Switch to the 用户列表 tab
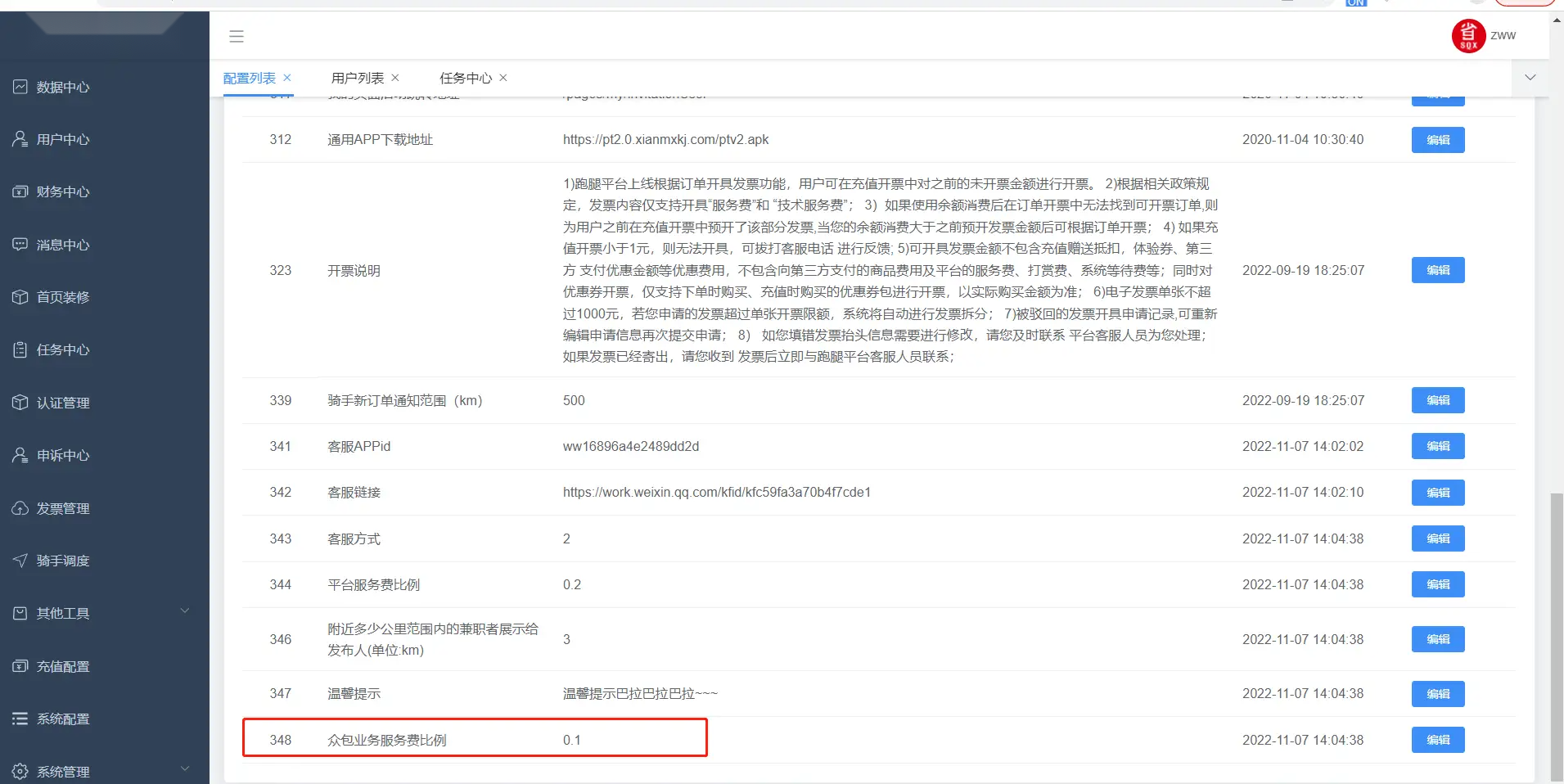The width and height of the screenshot is (1564, 784). [357, 78]
